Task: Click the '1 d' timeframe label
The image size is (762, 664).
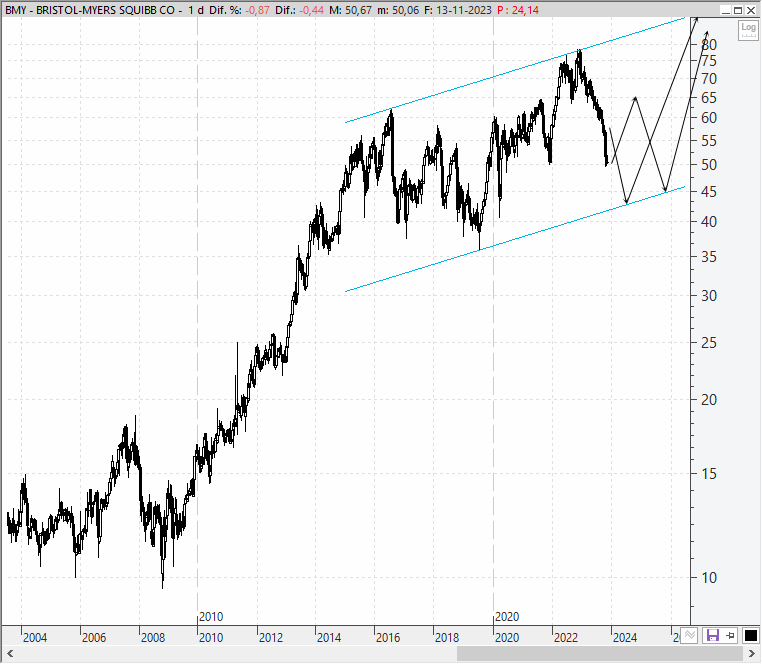Action: click(196, 10)
